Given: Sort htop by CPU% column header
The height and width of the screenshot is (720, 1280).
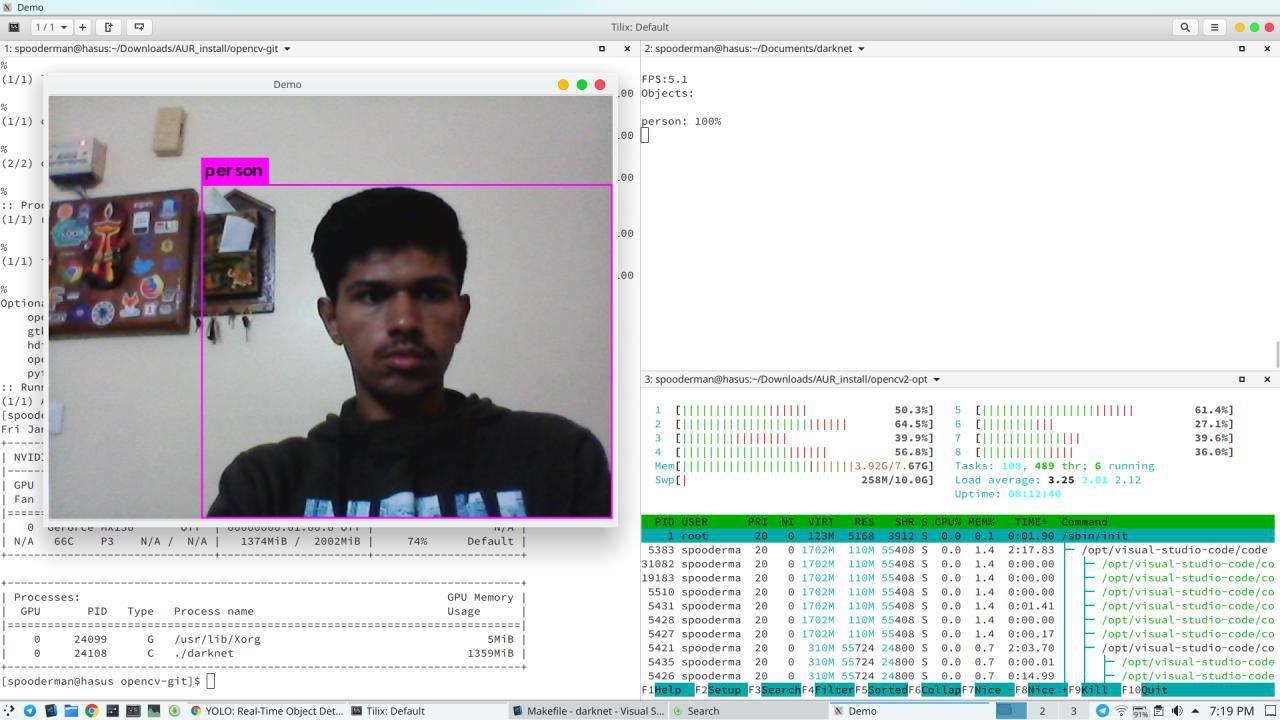Looking at the screenshot, I should coord(948,522).
